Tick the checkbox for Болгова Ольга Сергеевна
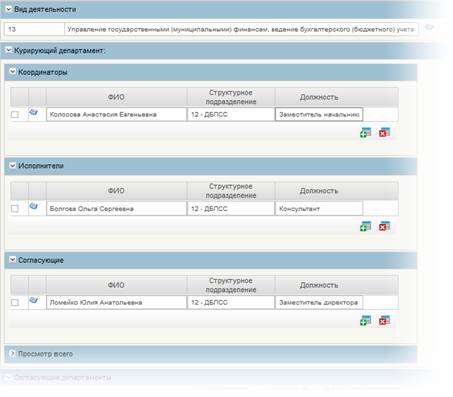Viewport: 453px width, 397px height. click(15, 209)
